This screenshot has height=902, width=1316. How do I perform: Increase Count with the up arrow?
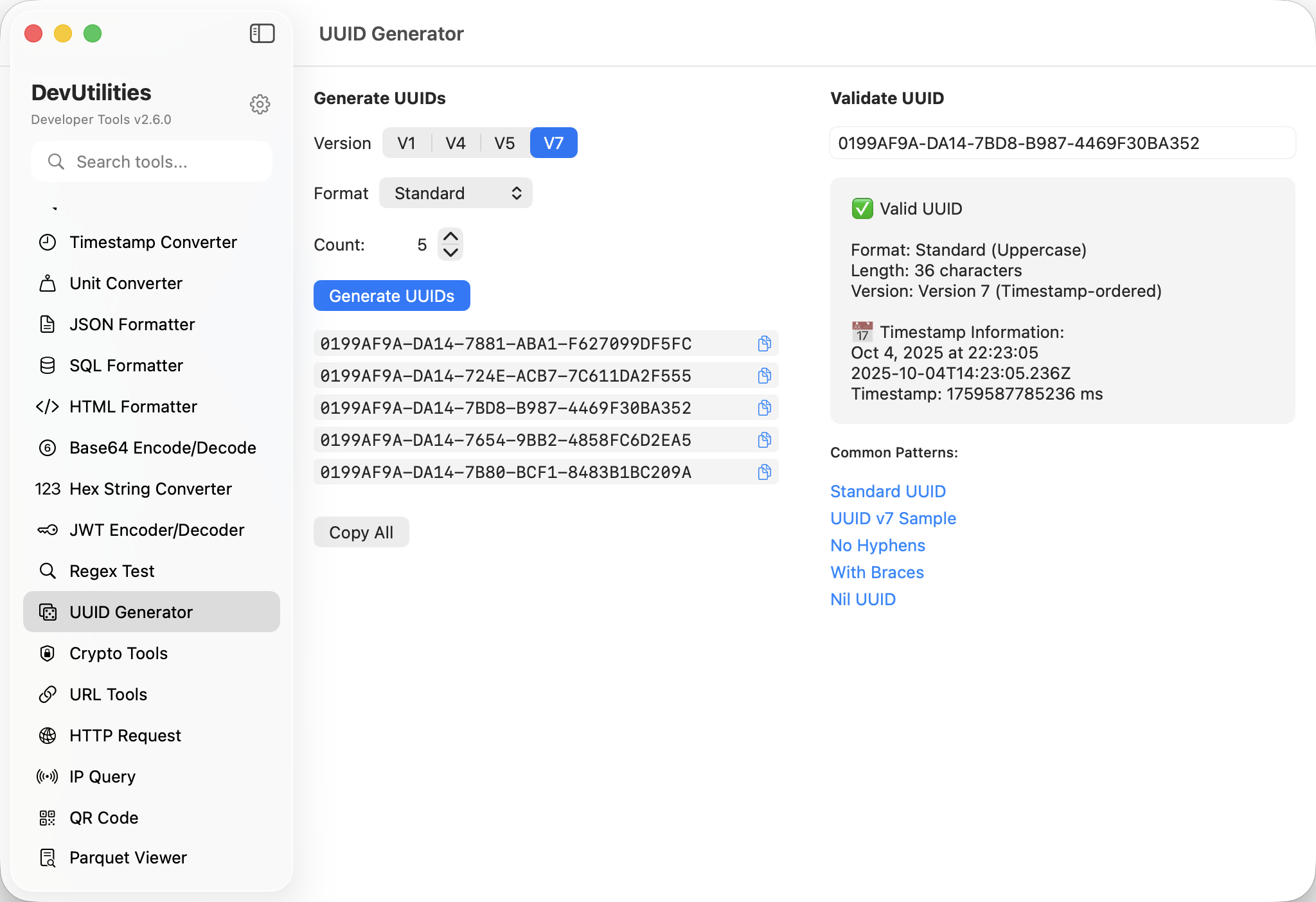[451, 236]
